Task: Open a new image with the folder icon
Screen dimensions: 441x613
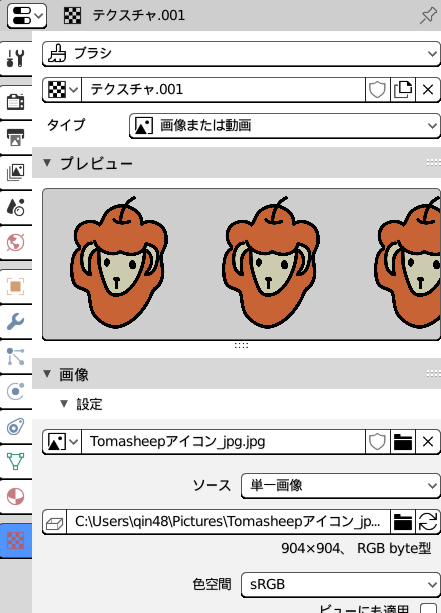Action: 403,442
